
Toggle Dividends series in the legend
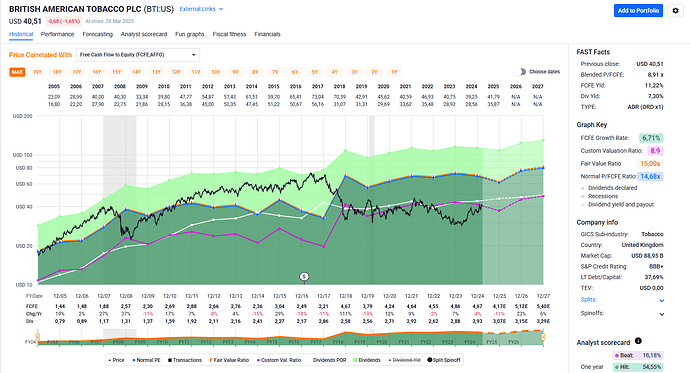click(x=367, y=360)
